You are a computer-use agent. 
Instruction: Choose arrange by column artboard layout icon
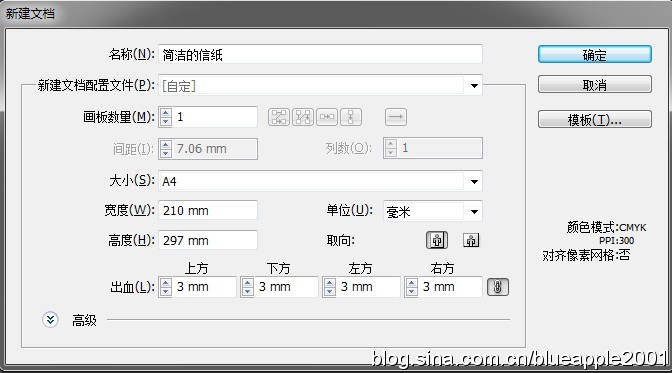click(x=351, y=117)
